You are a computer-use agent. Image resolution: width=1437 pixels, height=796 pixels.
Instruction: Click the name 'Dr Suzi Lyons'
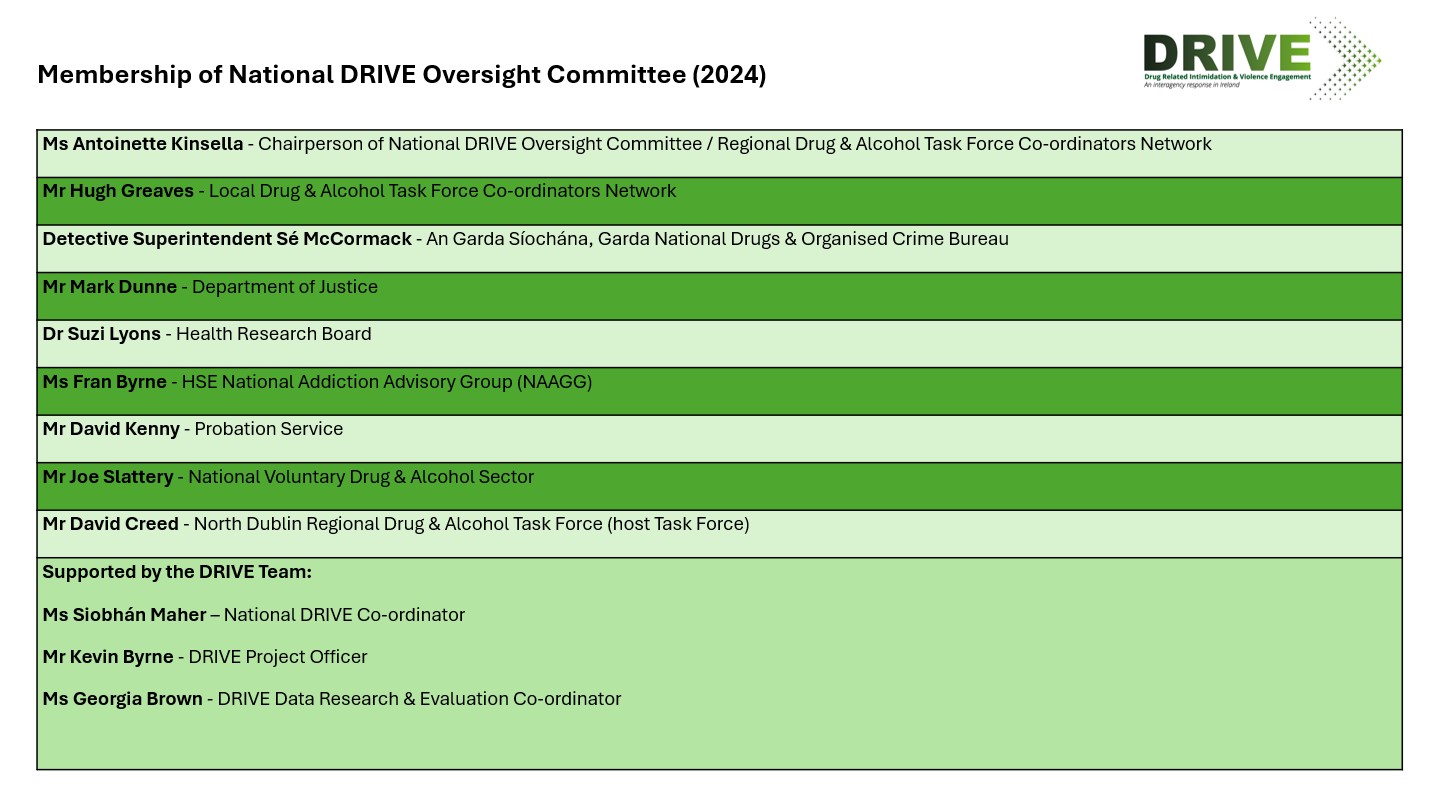coord(102,334)
